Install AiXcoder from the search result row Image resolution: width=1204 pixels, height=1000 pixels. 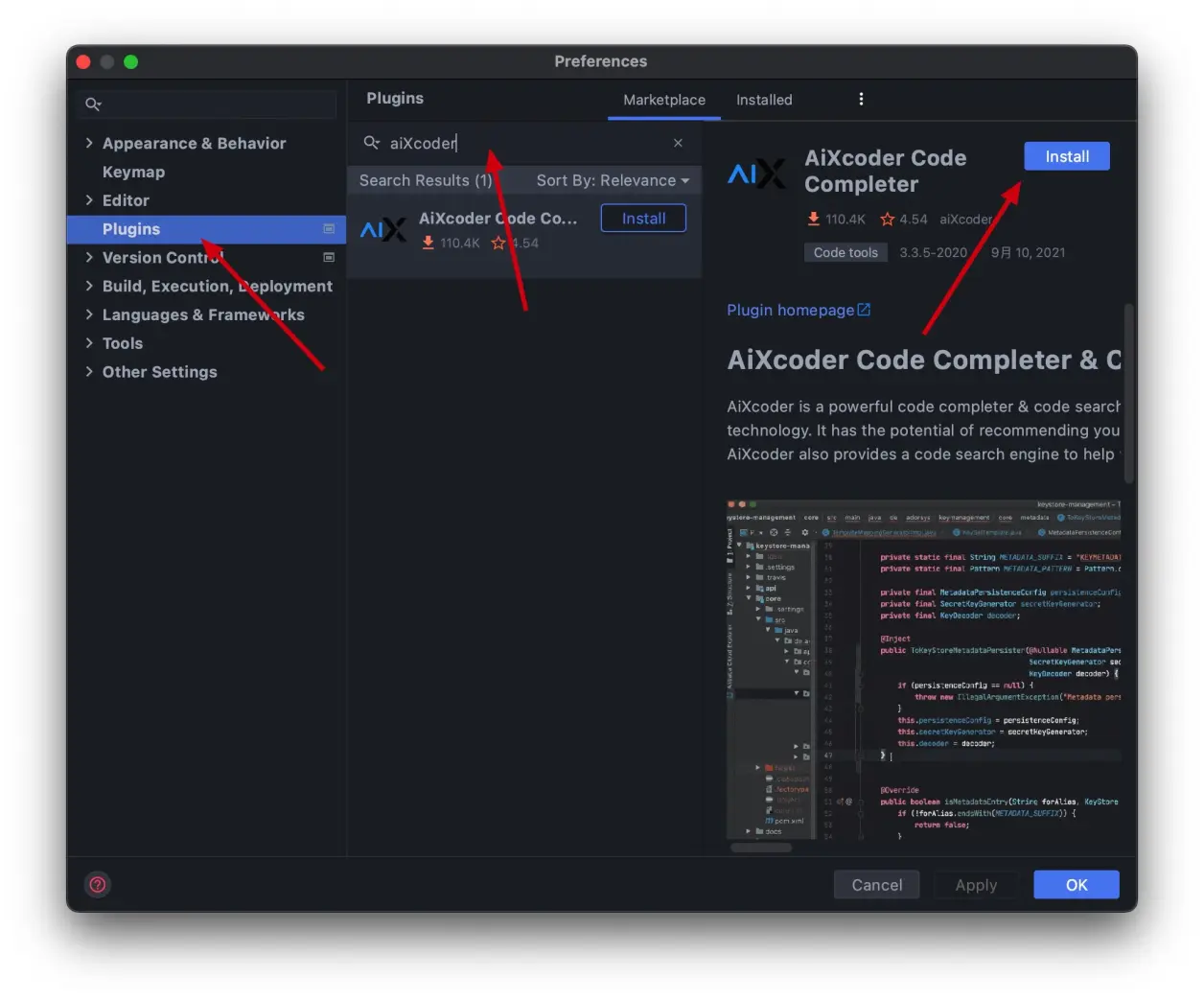click(x=643, y=219)
